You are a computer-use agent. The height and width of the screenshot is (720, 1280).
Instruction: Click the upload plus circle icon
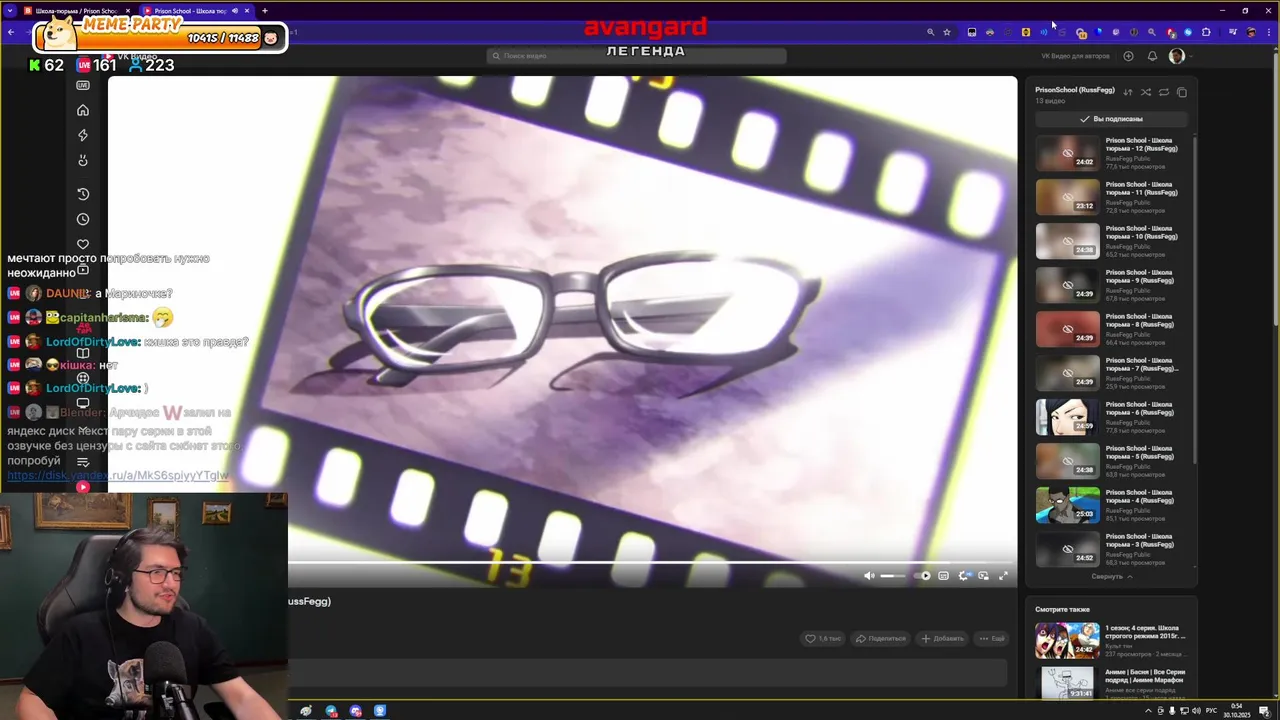(1128, 56)
